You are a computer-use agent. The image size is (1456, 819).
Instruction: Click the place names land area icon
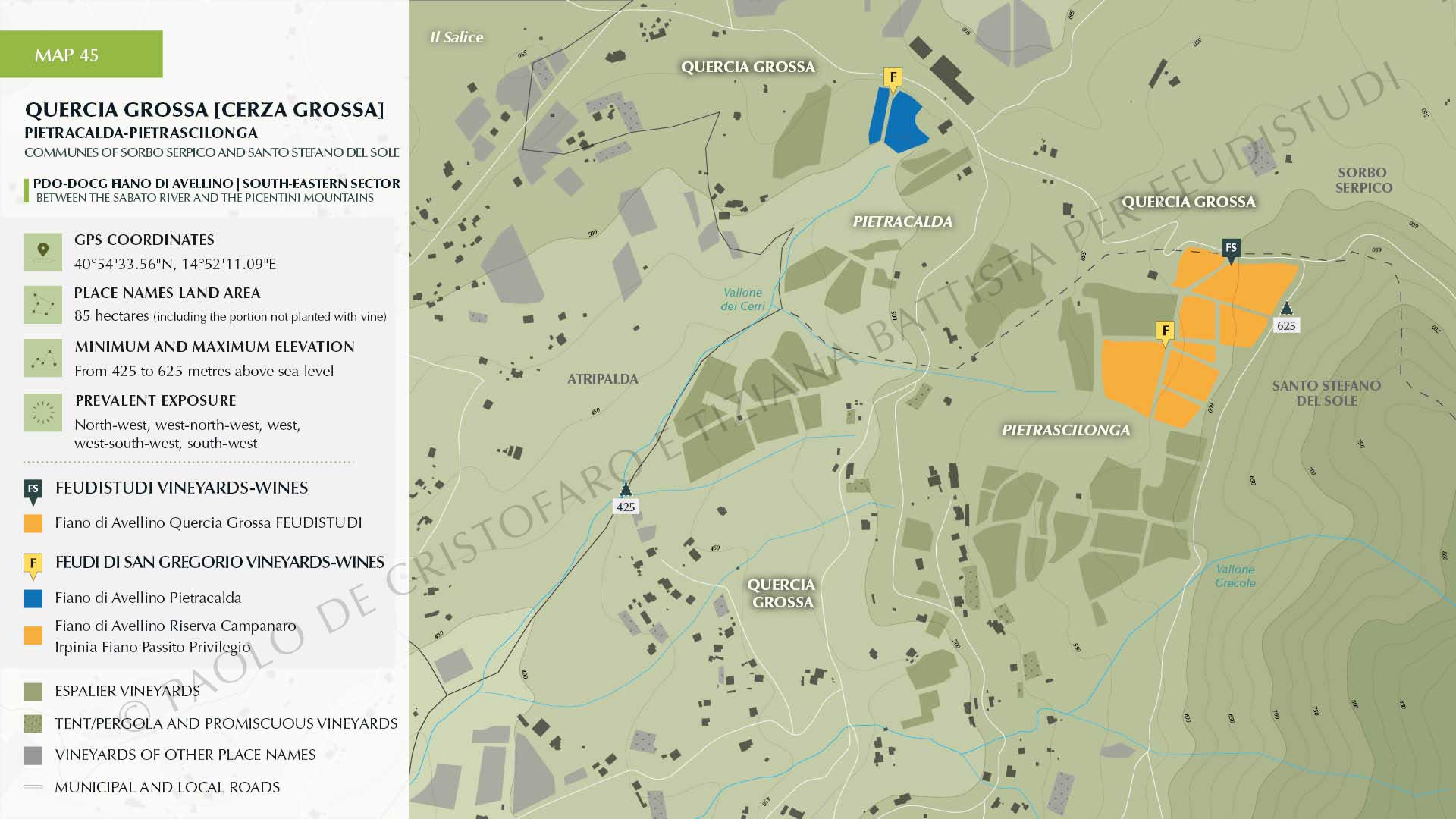[42, 305]
